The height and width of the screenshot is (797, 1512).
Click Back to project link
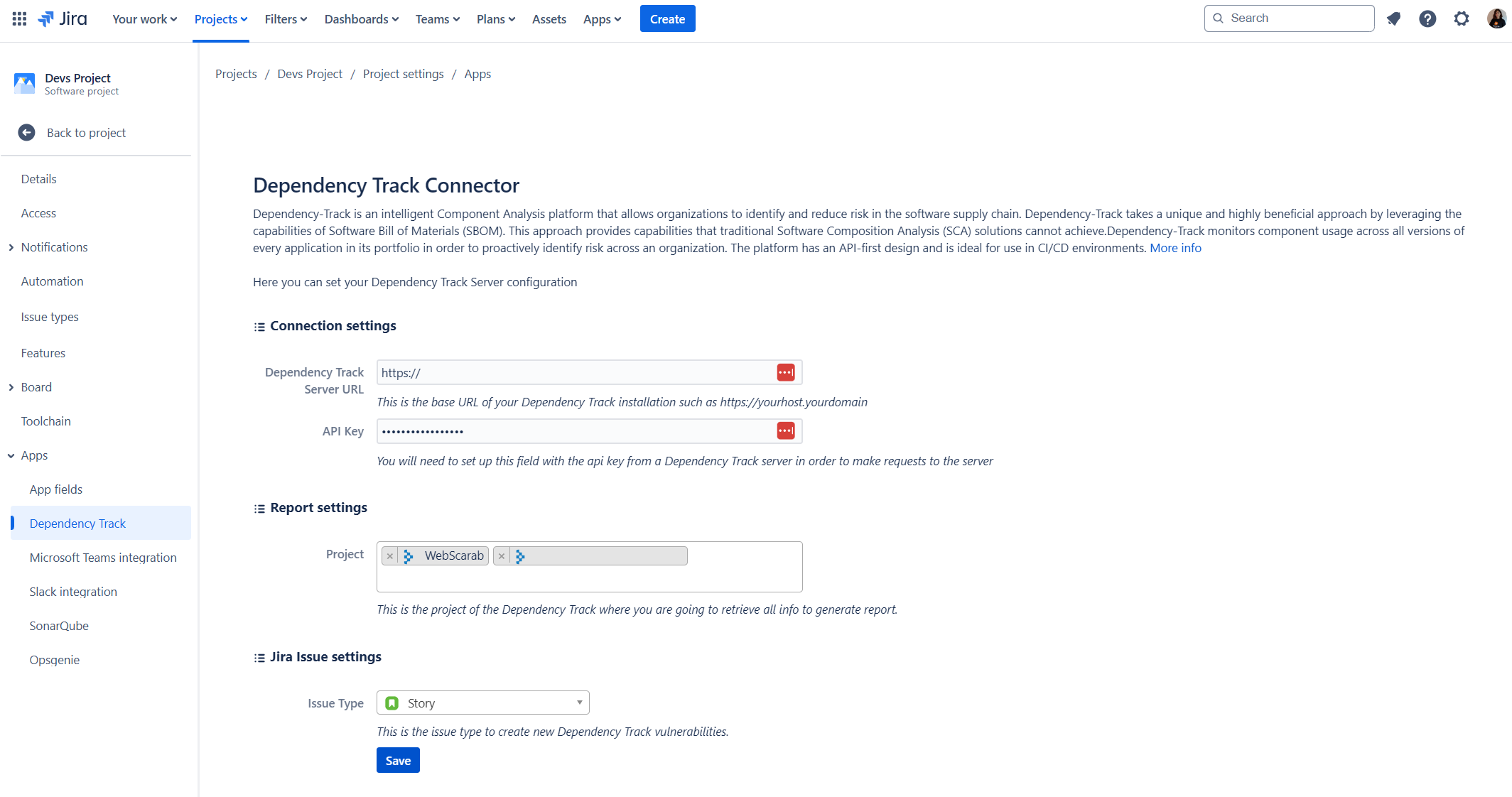coord(86,133)
